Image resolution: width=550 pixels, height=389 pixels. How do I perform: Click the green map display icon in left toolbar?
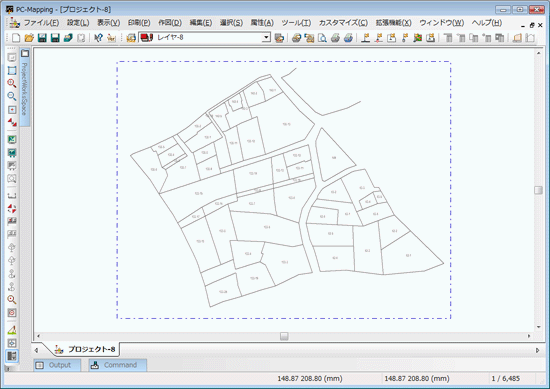12,140
